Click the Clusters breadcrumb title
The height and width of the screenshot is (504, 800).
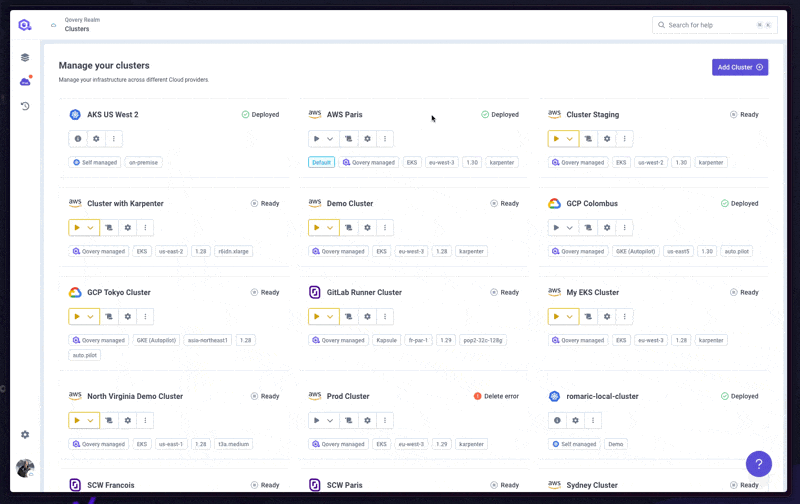click(77, 29)
